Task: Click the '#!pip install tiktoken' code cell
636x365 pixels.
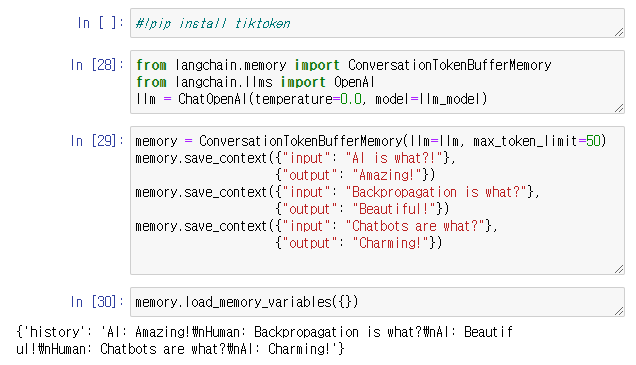Action: (377, 23)
